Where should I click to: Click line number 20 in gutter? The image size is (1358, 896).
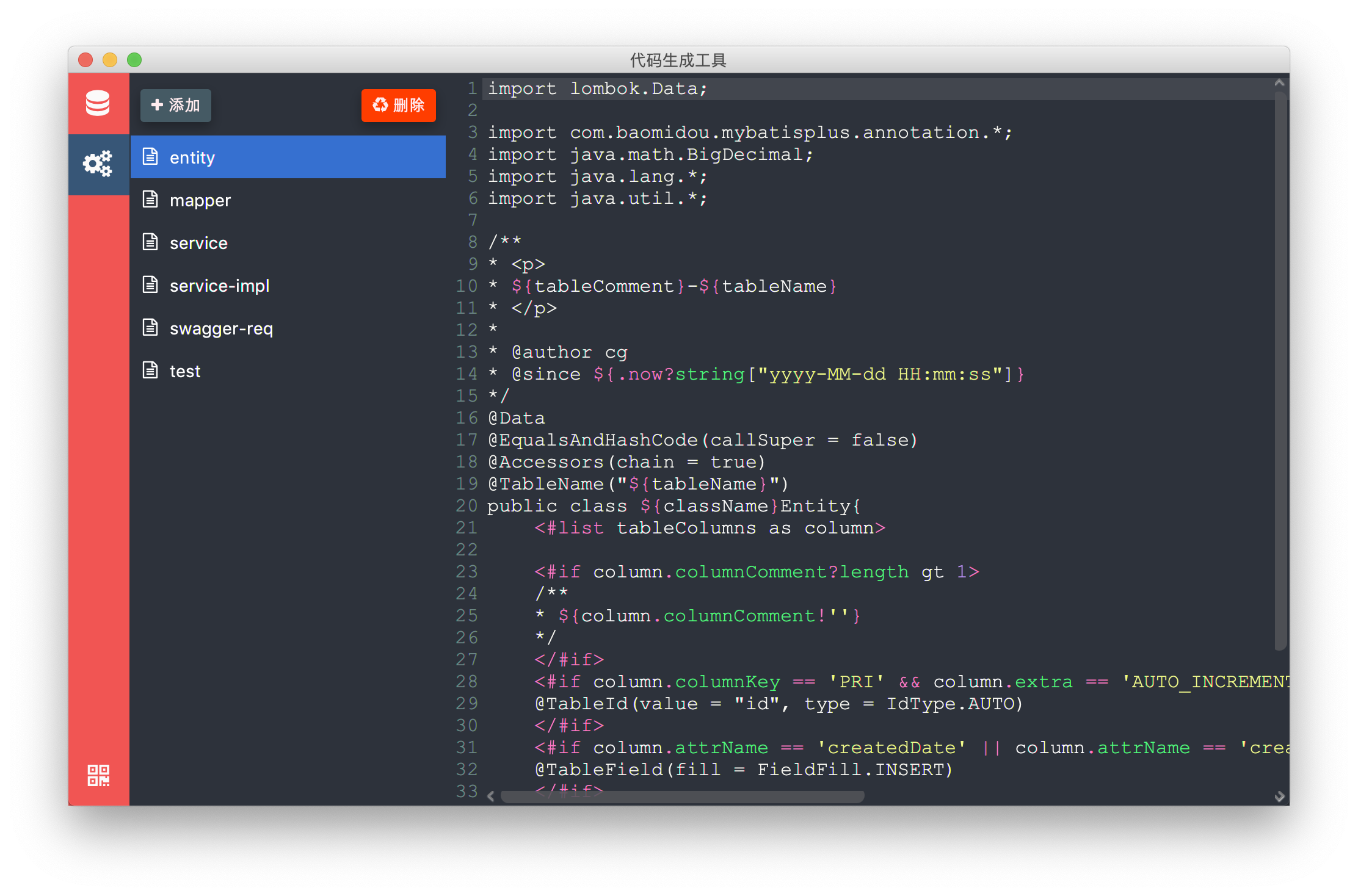pos(467,506)
